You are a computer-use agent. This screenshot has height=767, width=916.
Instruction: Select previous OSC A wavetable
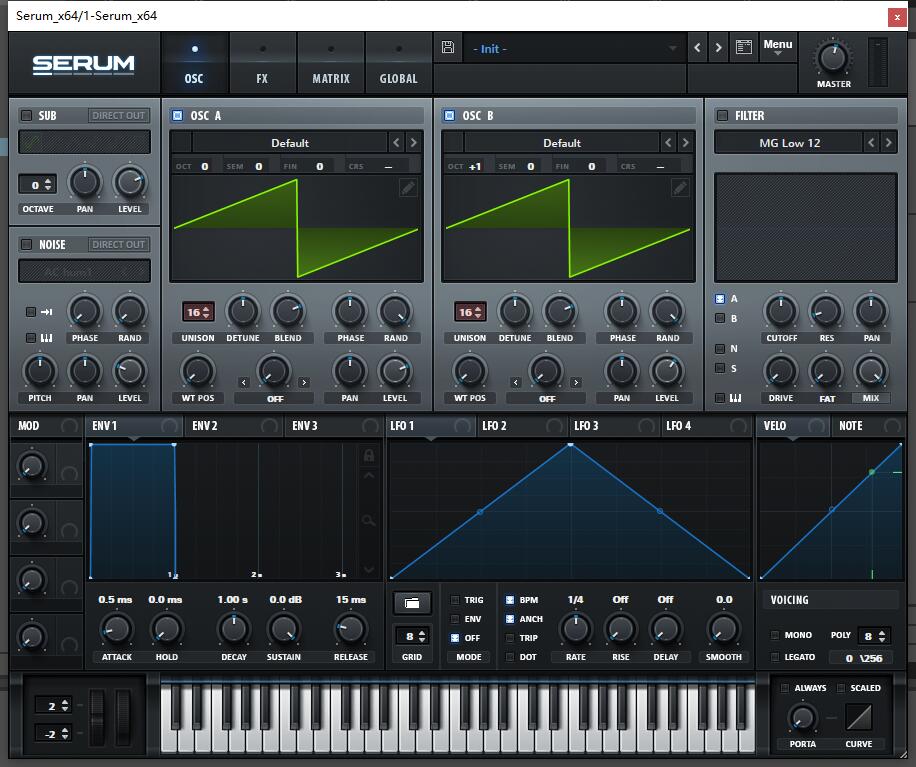(x=396, y=143)
